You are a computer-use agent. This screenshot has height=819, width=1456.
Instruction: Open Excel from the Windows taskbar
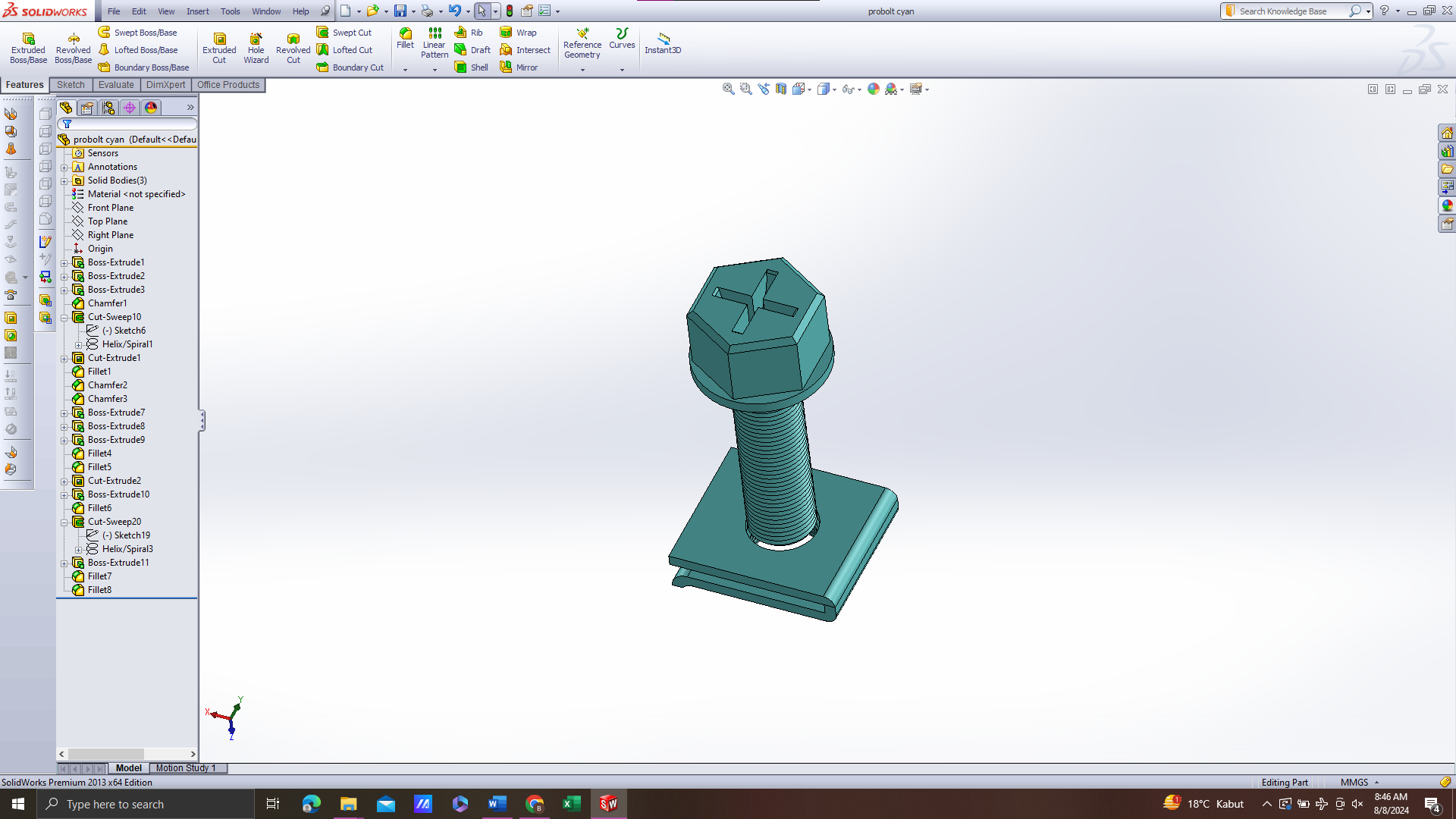571,804
